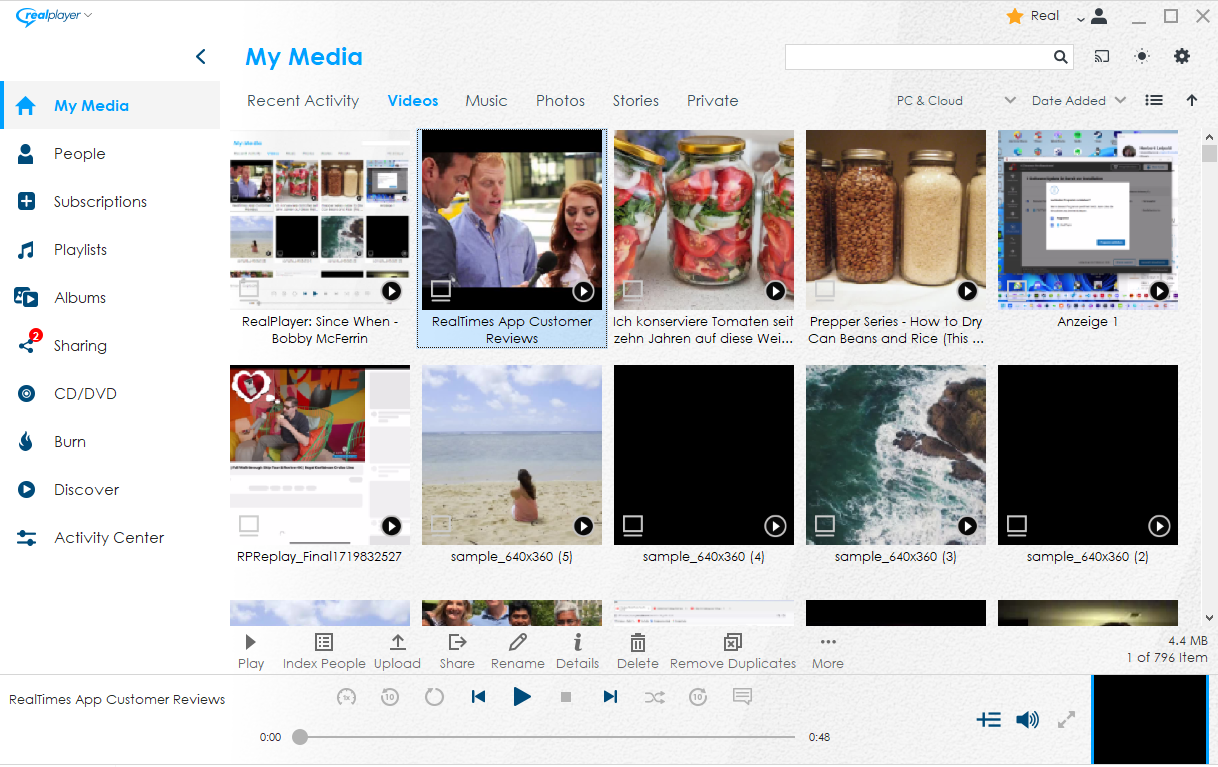
Task: Open the My Media sidebar section
Action: coord(110,105)
